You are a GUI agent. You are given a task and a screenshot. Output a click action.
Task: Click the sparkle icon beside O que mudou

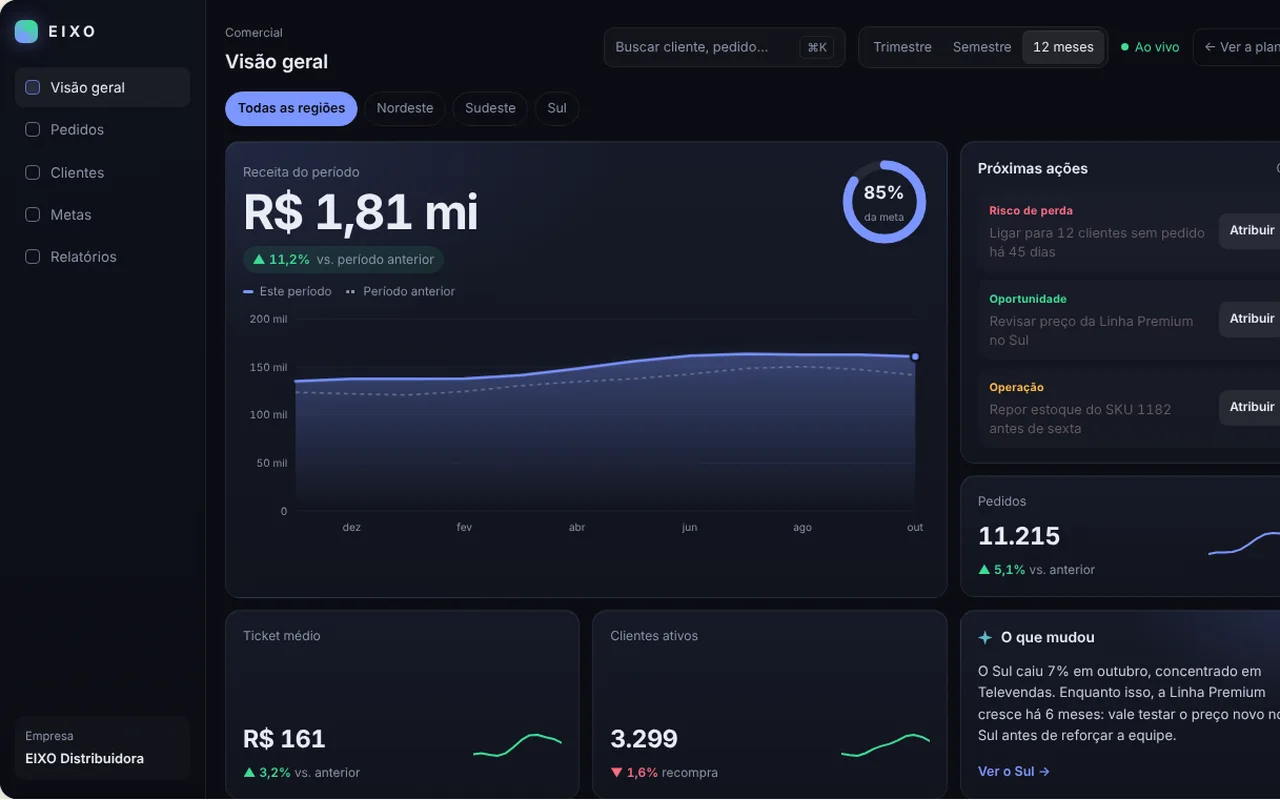[x=985, y=637]
